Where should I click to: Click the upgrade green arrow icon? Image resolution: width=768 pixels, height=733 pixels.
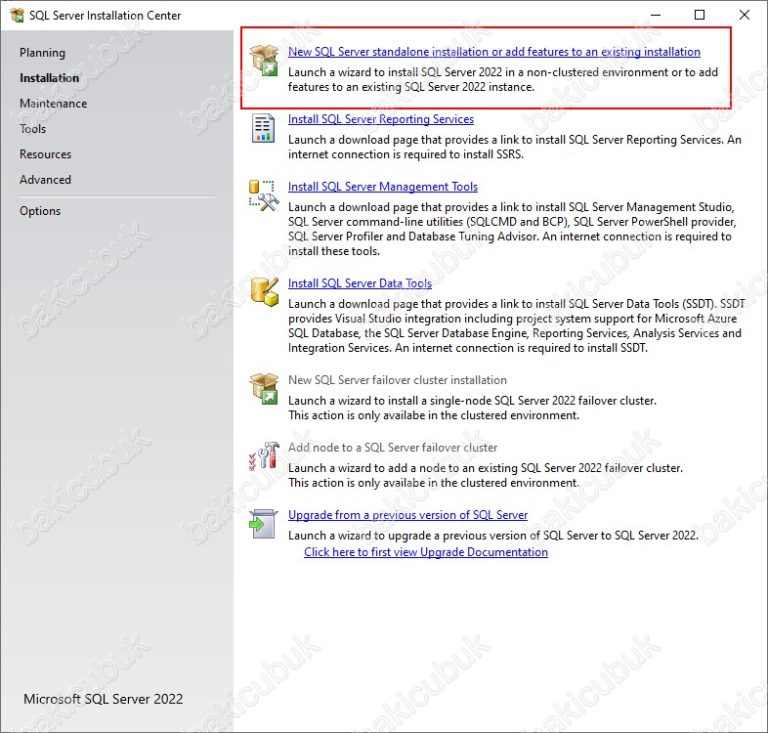tap(264, 524)
